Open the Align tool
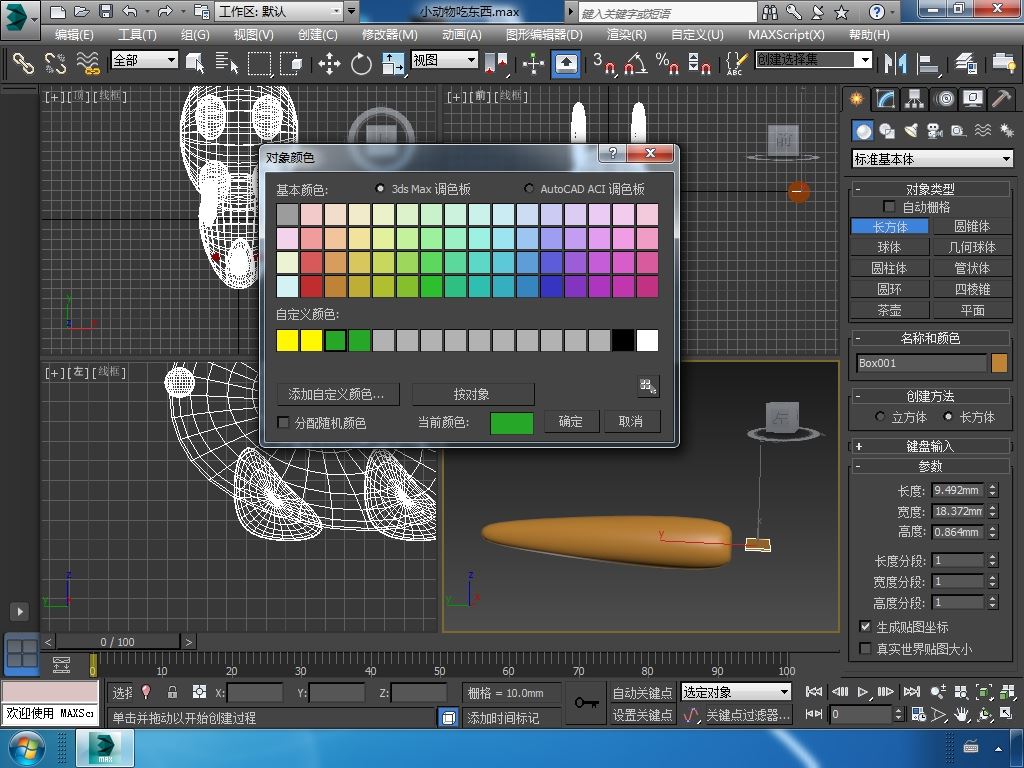Screen dimensions: 1024x768 coord(927,63)
